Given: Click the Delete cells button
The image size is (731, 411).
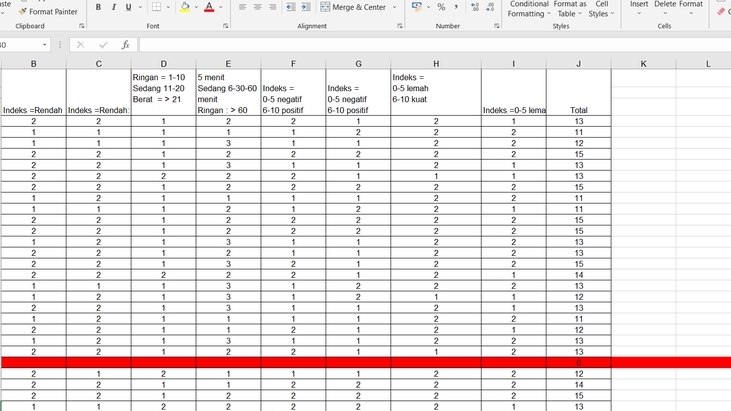Looking at the screenshot, I should click(x=664, y=7).
